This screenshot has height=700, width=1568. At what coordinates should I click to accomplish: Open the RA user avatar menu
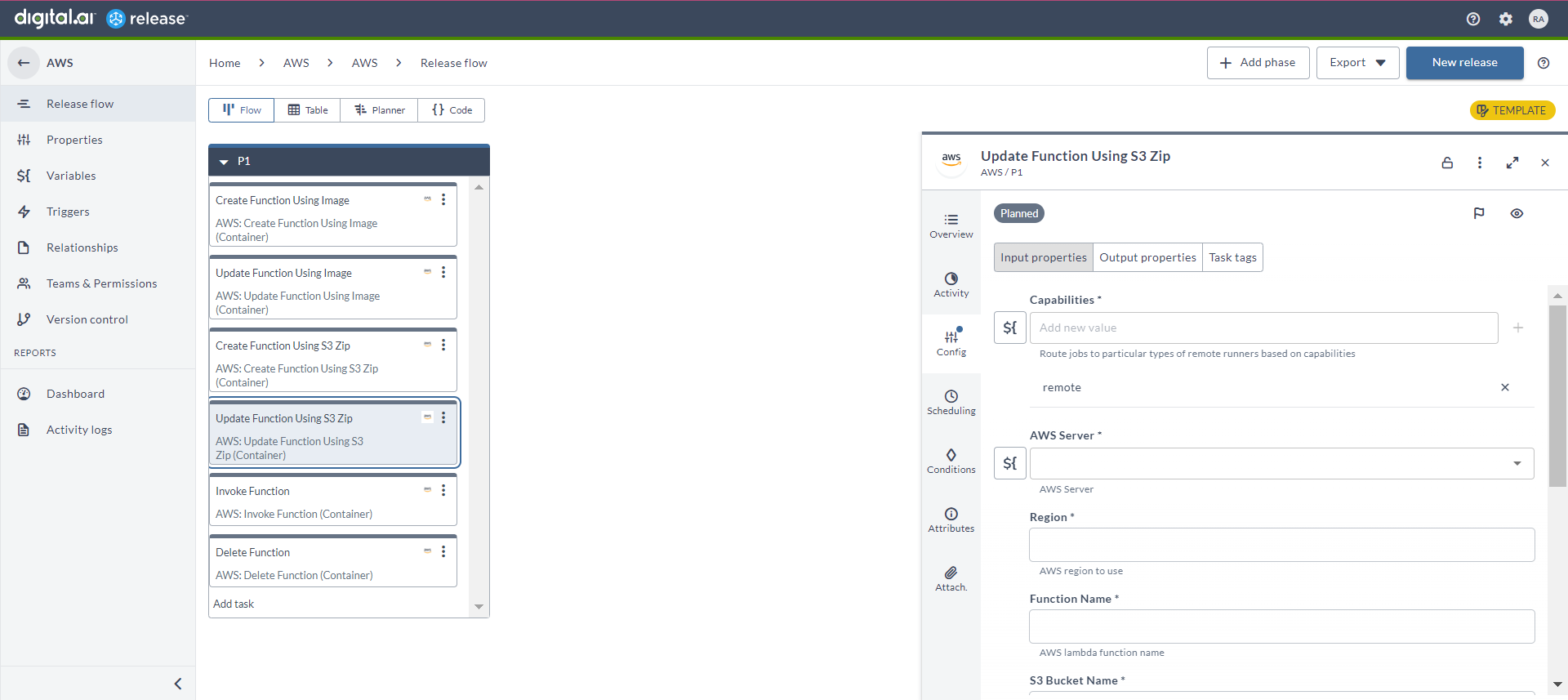[1539, 19]
